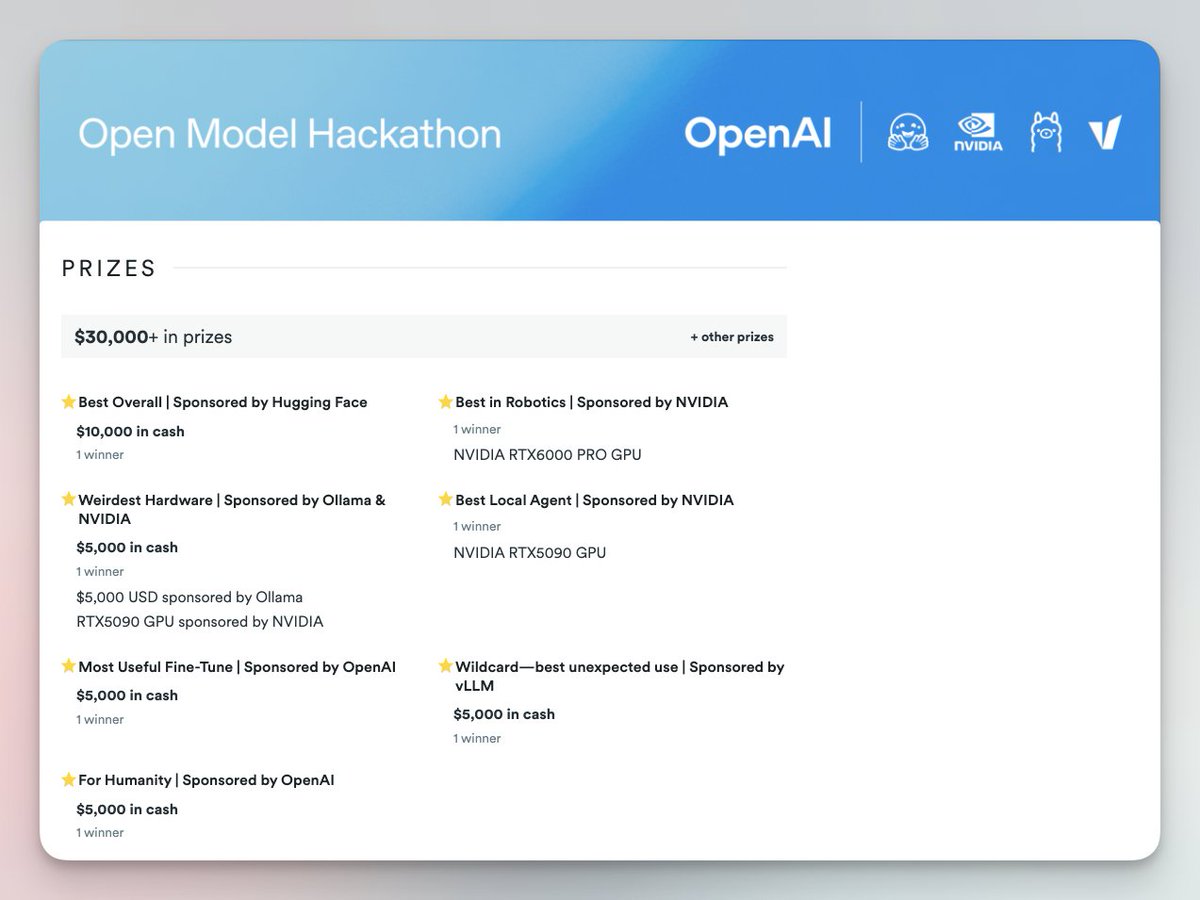Click the OpenAI logo in the header
Image resolution: width=1200 pixels, height=900 pixels.
click(x=757, y=133)
